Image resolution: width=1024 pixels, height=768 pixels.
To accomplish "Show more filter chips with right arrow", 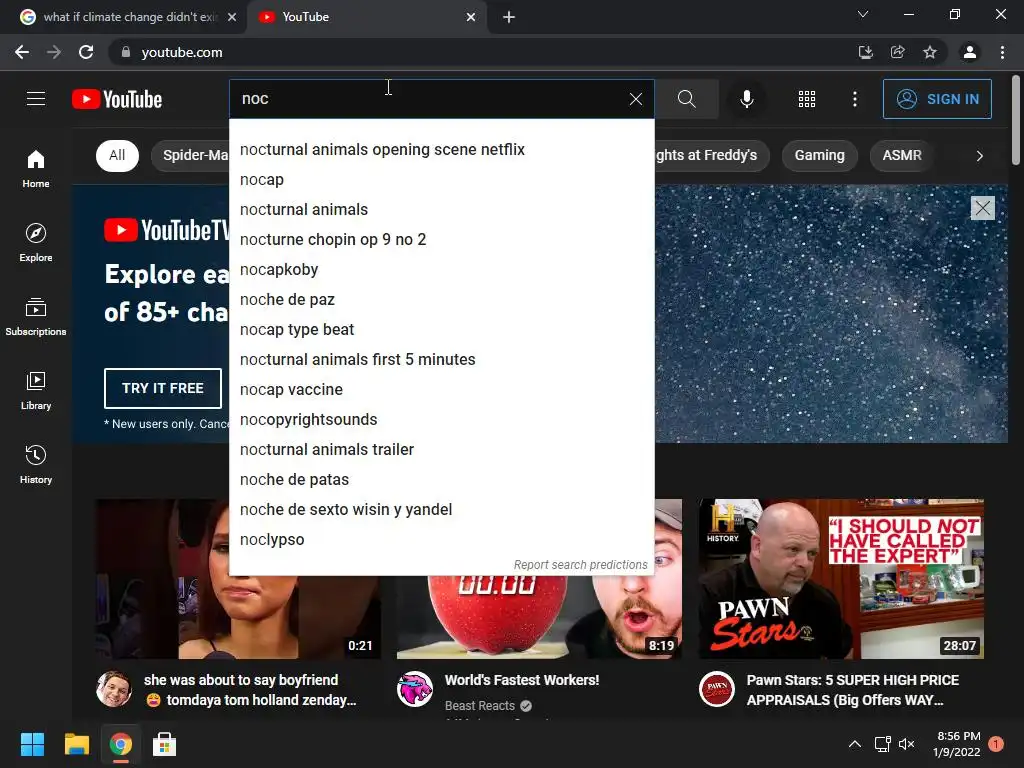I will point(980,155).
